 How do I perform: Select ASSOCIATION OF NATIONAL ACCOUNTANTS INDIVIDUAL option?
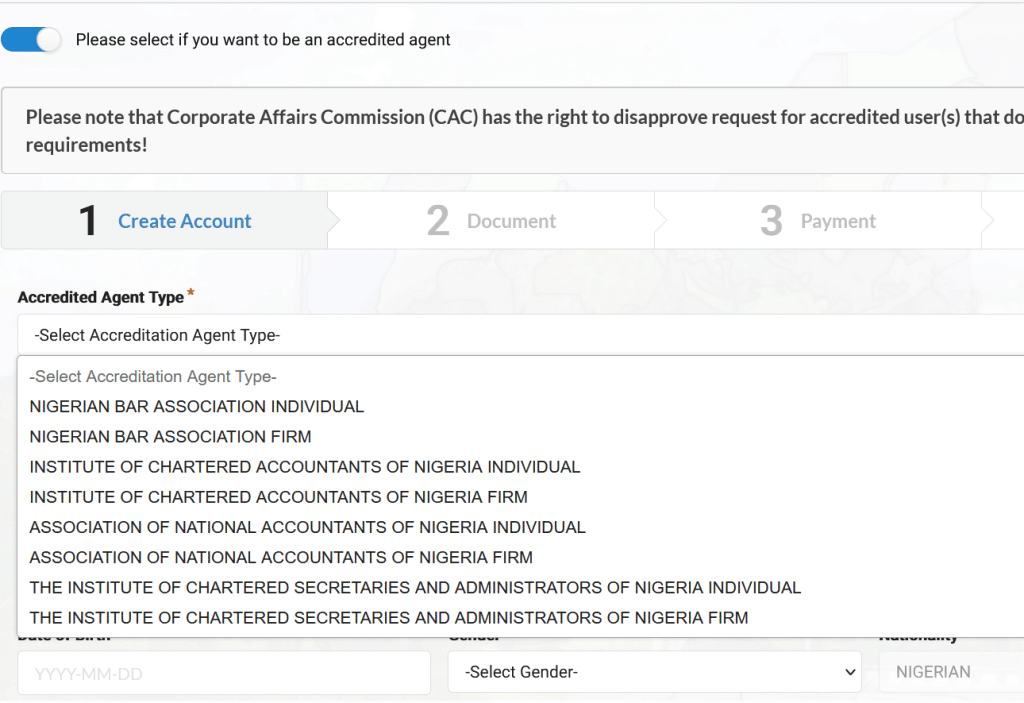(x=307, y=527)
